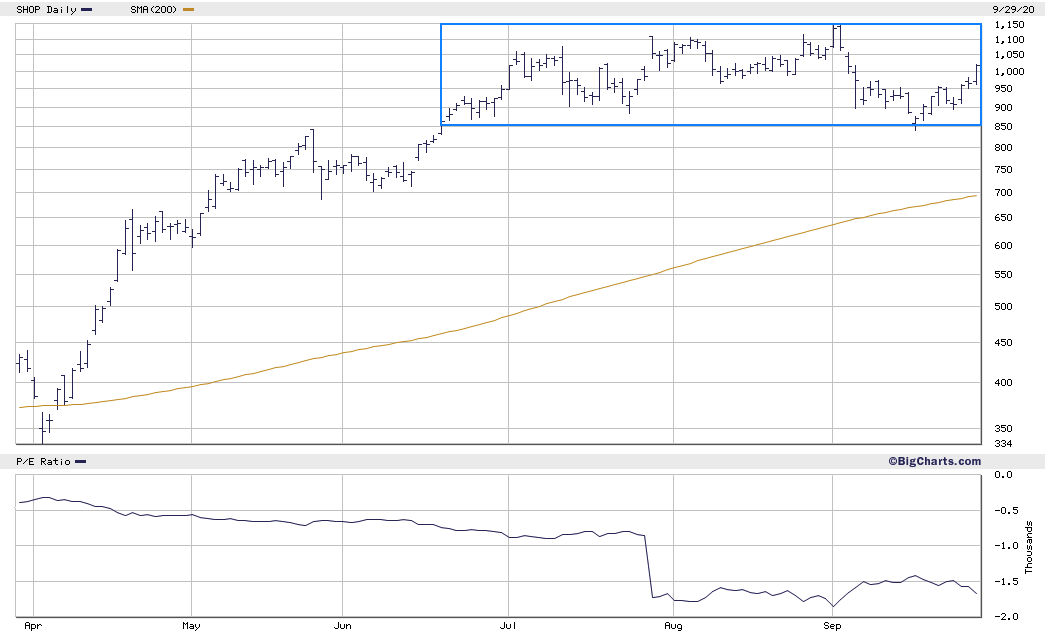Viewport: 1045px width, 635px height.
Task: Click the dark blue SHOP legend swatch
Action: point(88,9)
